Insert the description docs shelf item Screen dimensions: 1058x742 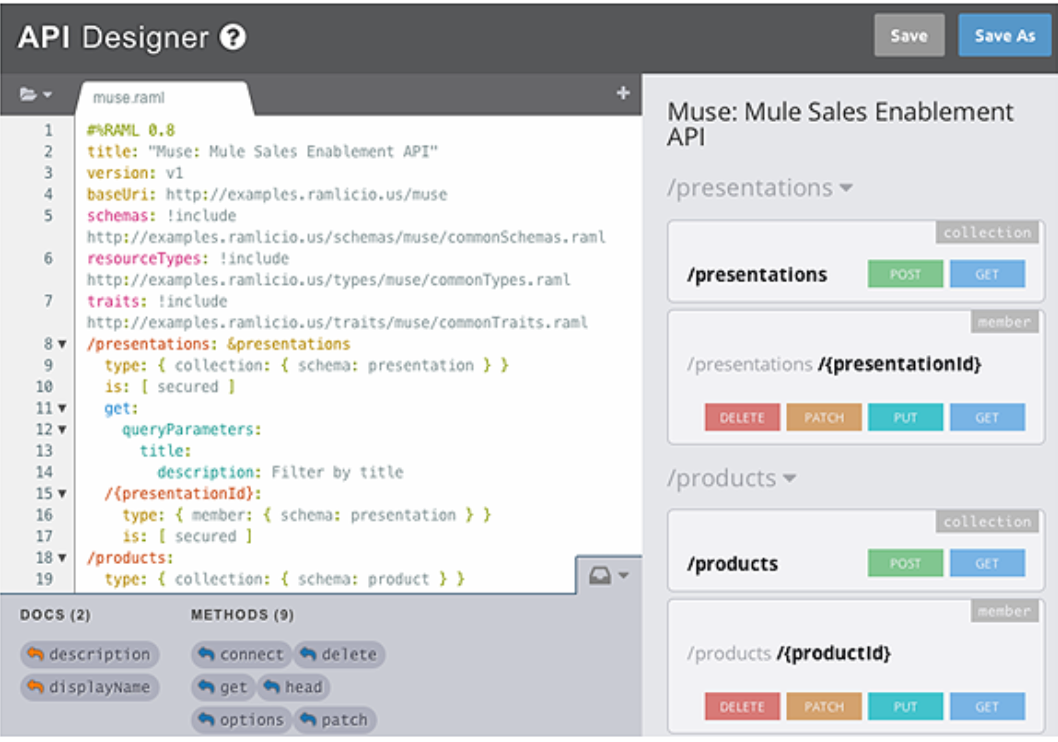pos(90,654)
